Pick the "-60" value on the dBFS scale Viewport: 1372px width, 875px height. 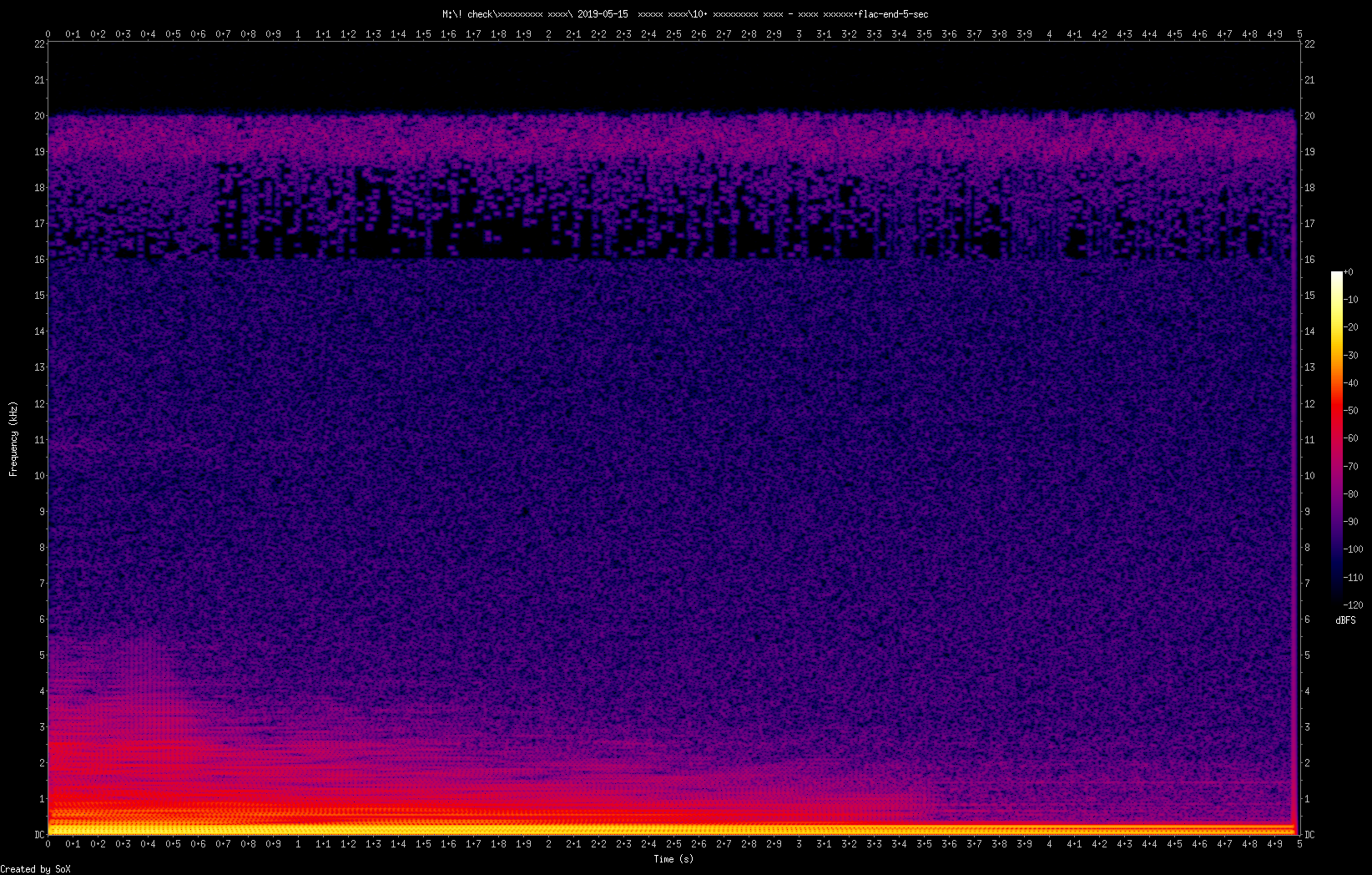click(1352, 438)
